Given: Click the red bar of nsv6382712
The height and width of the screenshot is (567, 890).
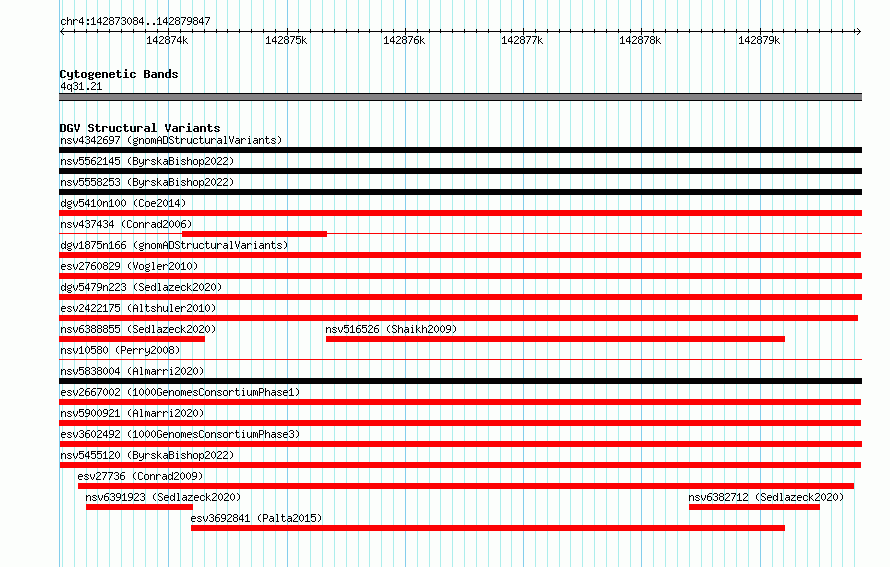Looking at the screenshot, I should (754, 507).
